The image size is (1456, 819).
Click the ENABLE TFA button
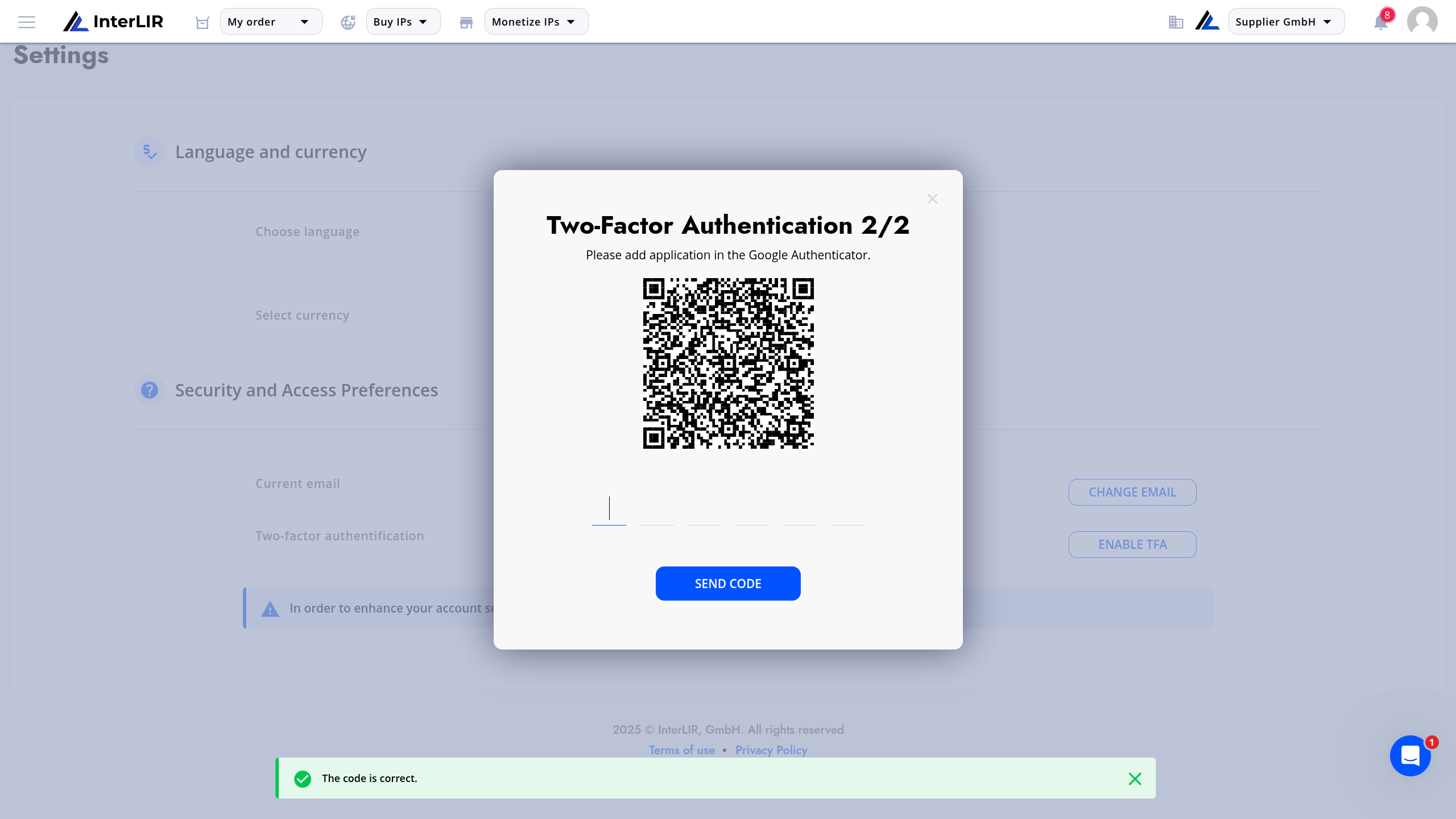point(1132,544)
